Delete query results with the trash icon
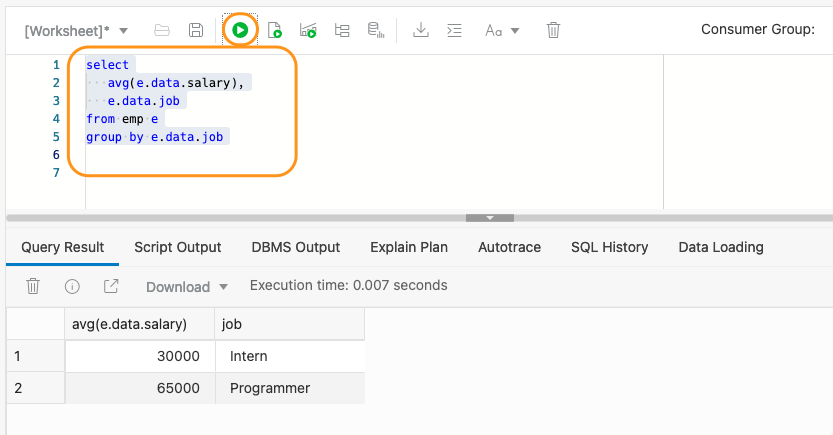 pos(33,286)
